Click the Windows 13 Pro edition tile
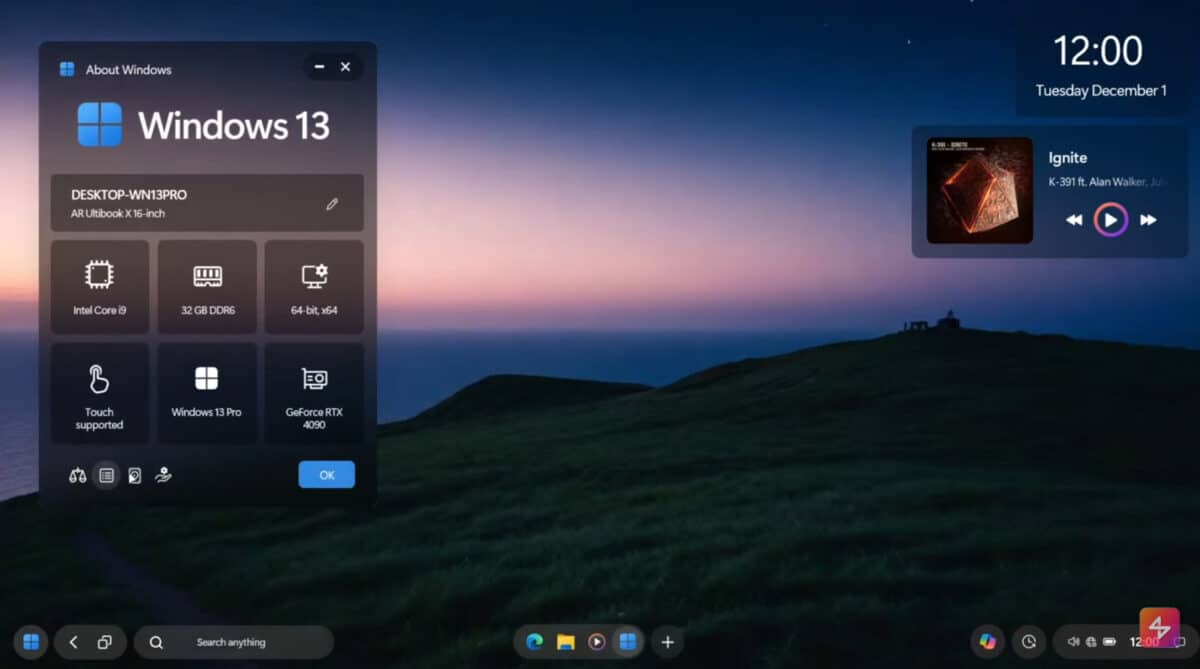Image resolution: width=1200 pixels, height=669 pixels. 207,393
